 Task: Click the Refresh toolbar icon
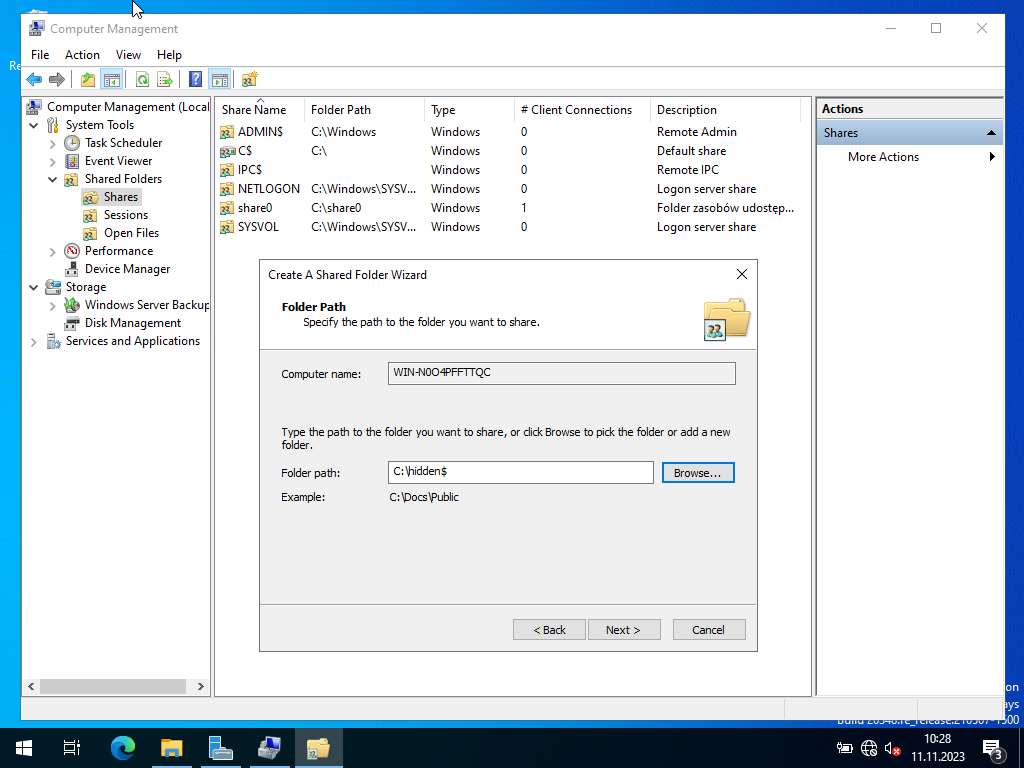[142, 80]
